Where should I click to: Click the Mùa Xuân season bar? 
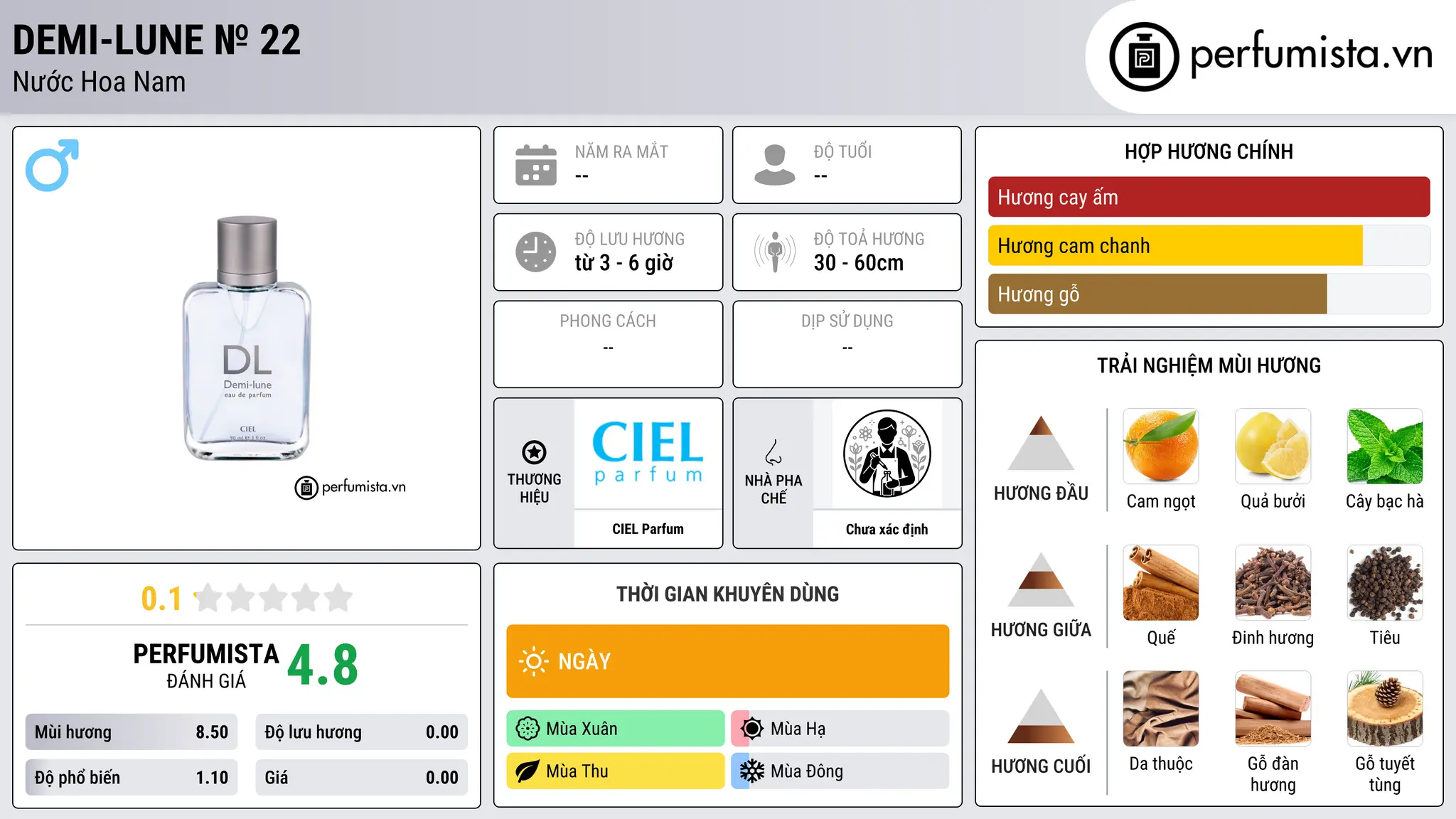[616, 729]
